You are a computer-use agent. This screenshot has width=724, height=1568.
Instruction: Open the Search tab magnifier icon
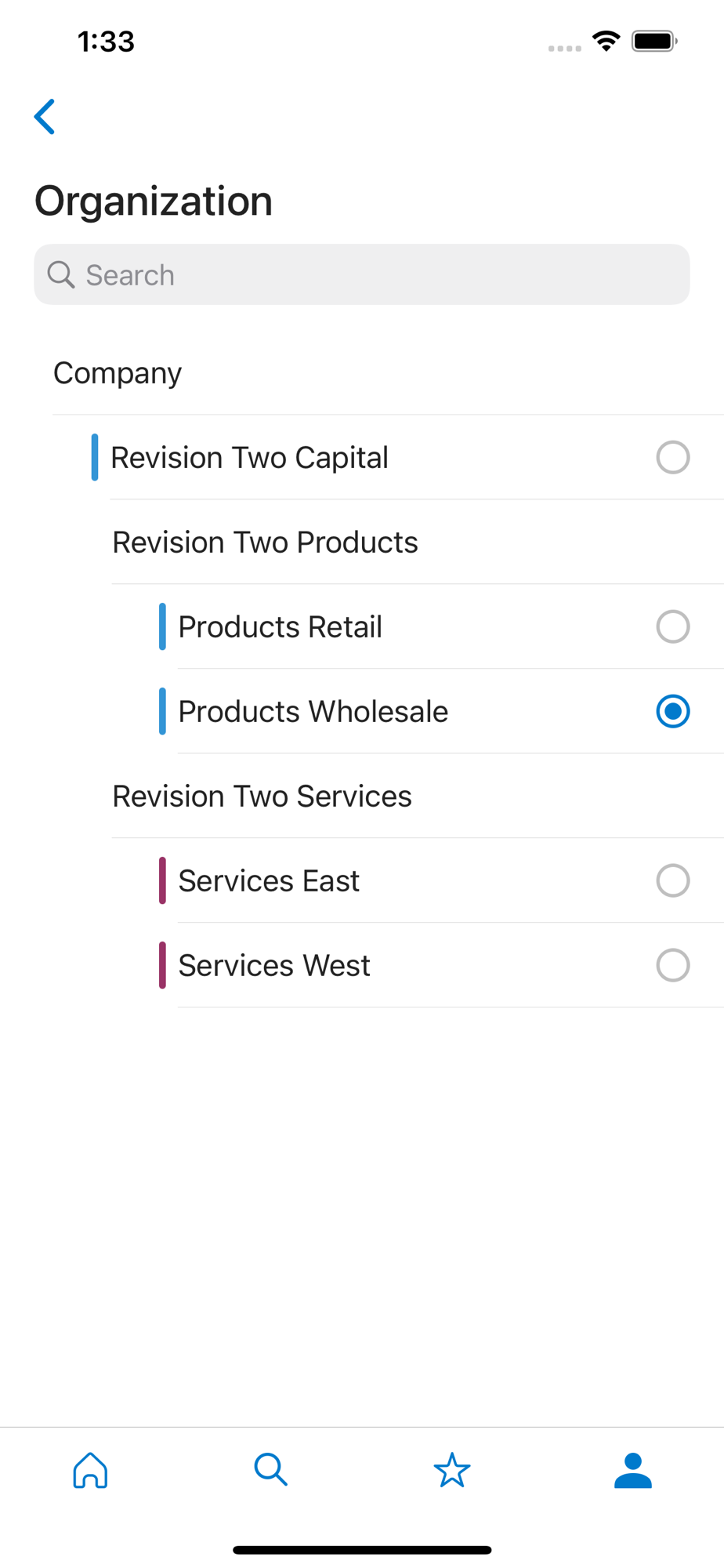[271, 1470]
